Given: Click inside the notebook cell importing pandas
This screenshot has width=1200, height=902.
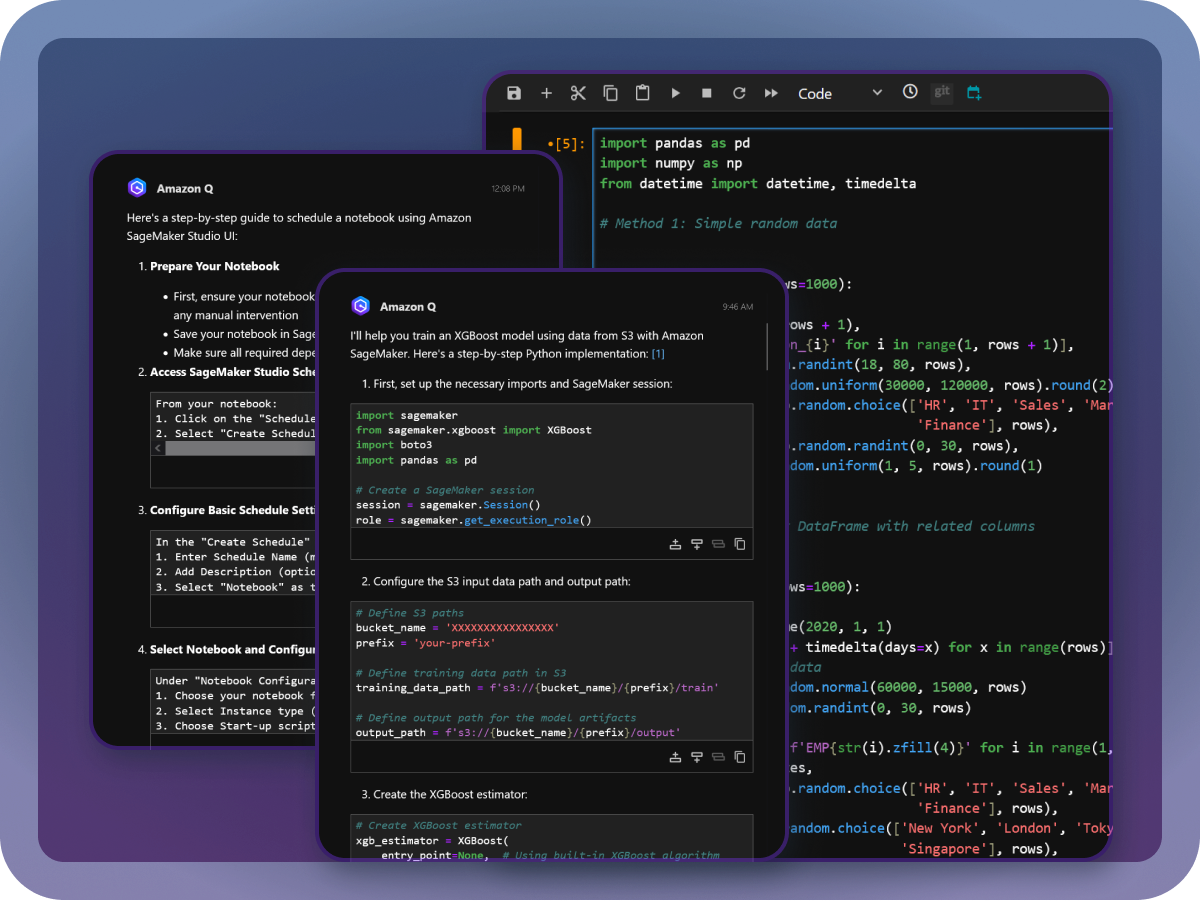Looking at the screenshot, I should point(850,163).
